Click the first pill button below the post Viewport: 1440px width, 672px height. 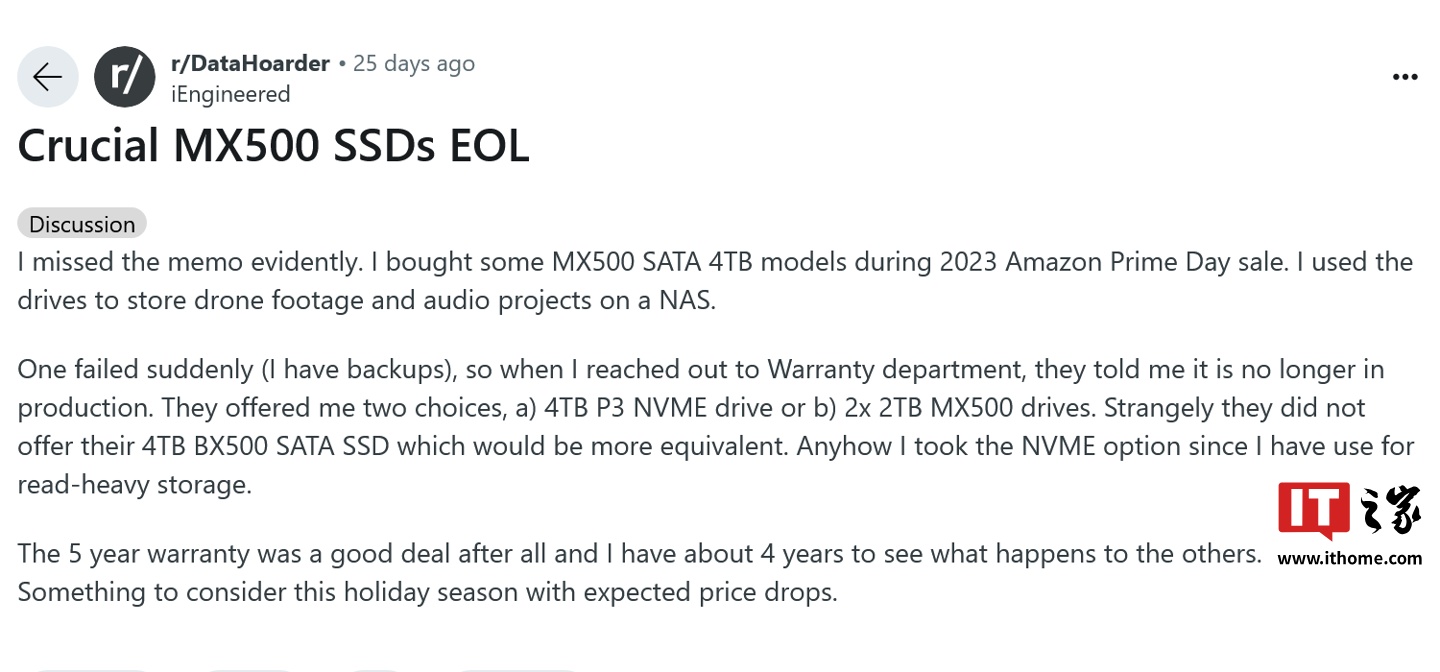click(x=90, y=670)
